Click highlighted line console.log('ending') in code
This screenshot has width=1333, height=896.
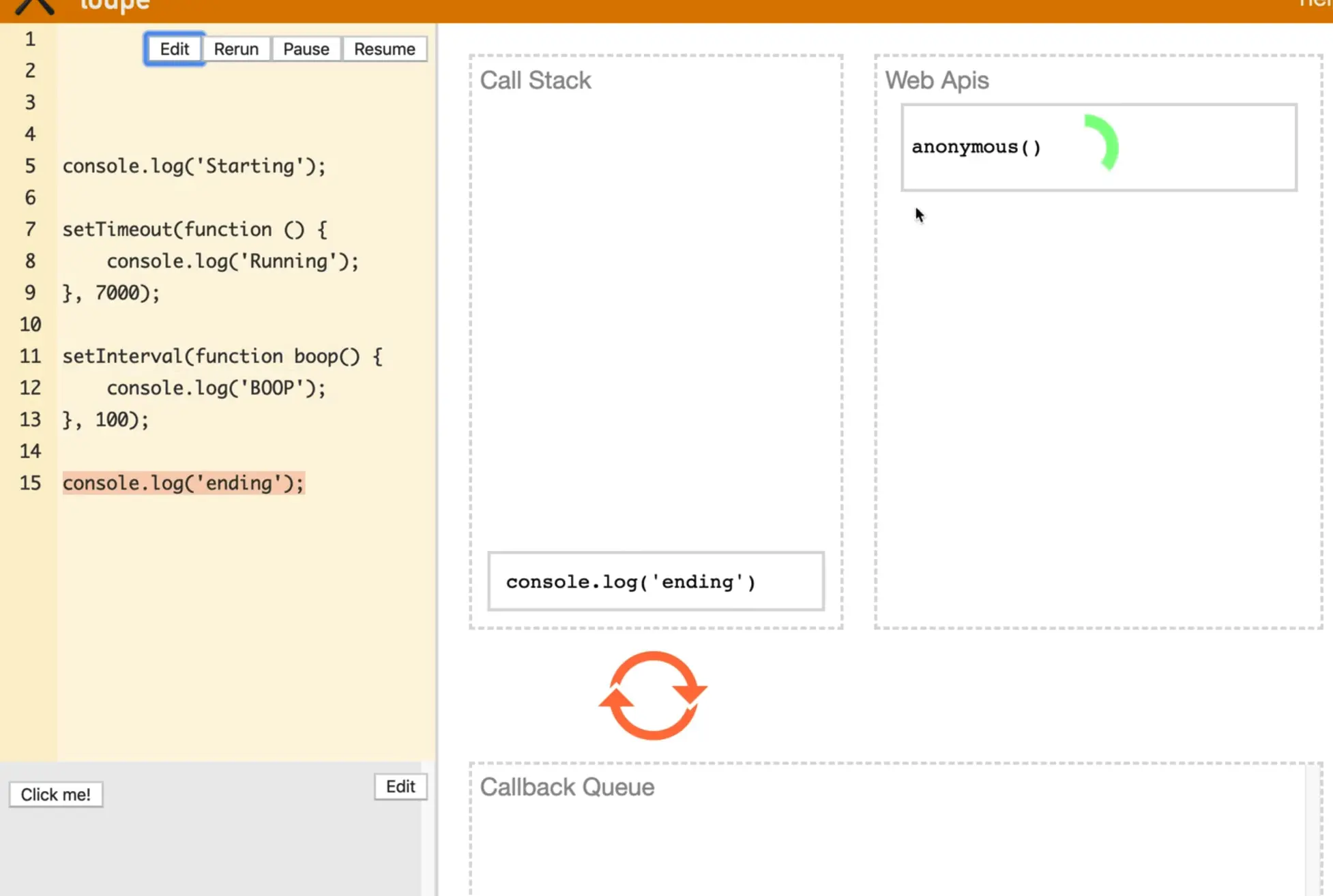[x=183, y=483]
